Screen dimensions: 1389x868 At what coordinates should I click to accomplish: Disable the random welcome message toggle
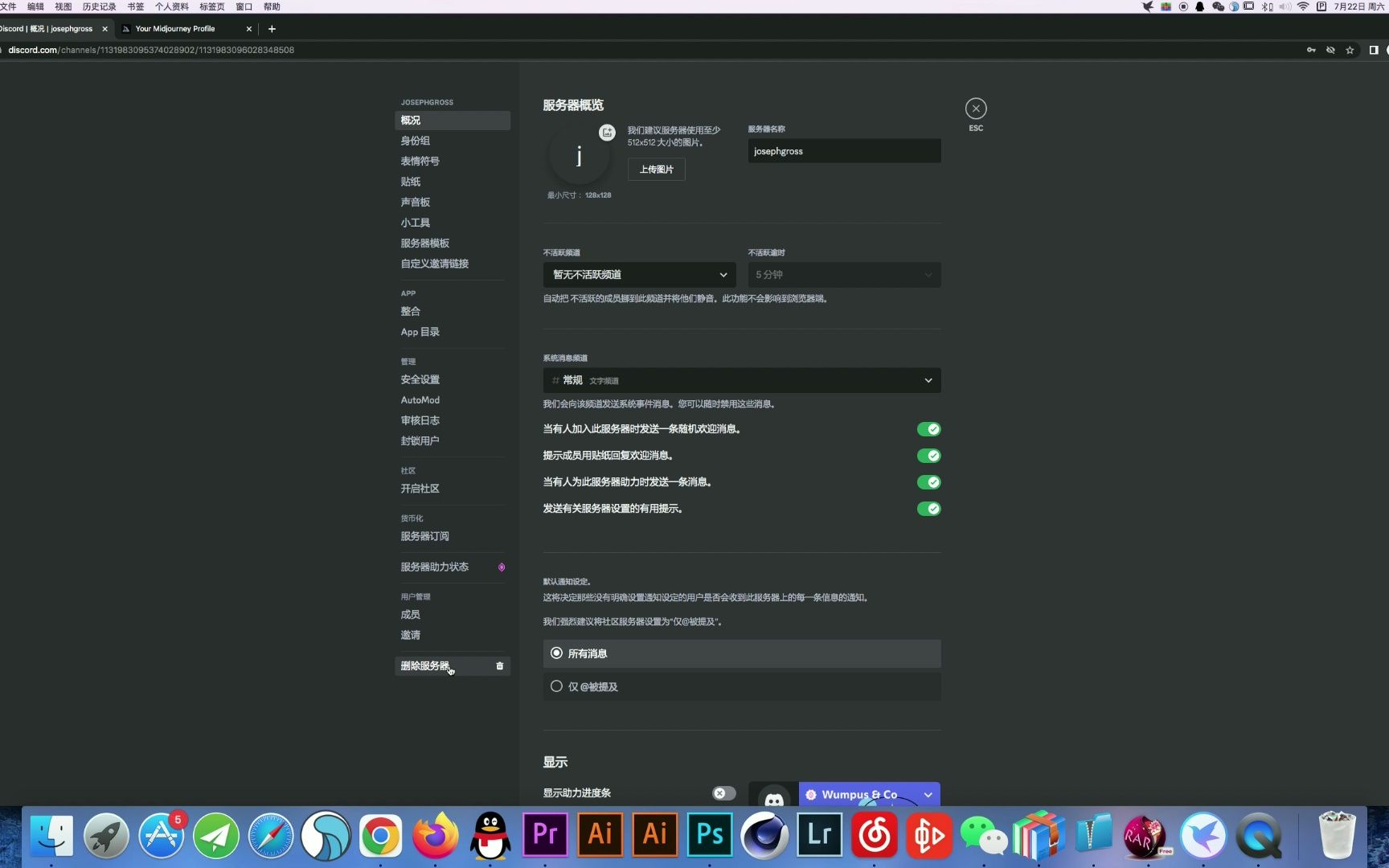(928, 428)
